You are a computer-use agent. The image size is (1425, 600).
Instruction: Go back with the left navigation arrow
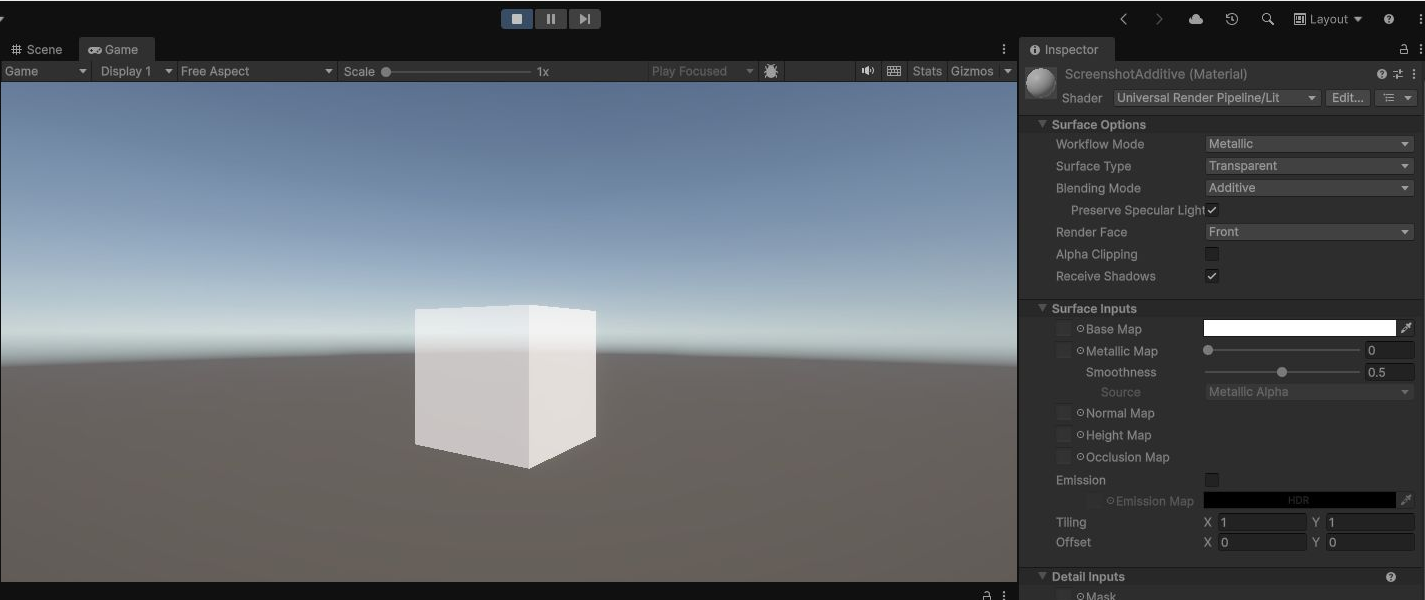[1124, 19]
